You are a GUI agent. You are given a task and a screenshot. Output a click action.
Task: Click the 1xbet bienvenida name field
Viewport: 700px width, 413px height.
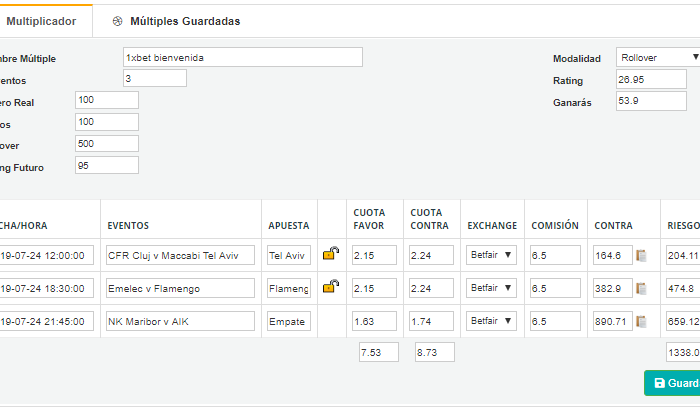[x=243, y=57]
